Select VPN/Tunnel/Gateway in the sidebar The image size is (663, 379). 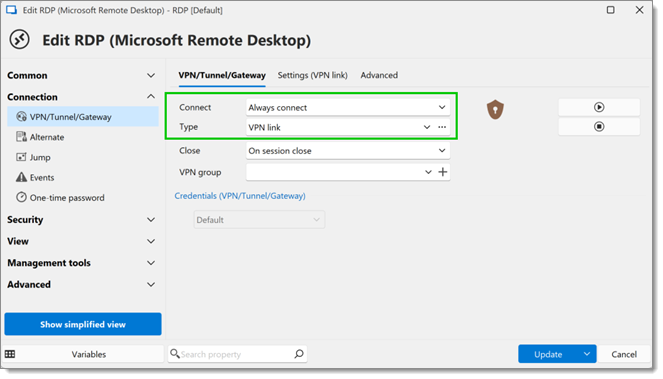tap(83, 117)
